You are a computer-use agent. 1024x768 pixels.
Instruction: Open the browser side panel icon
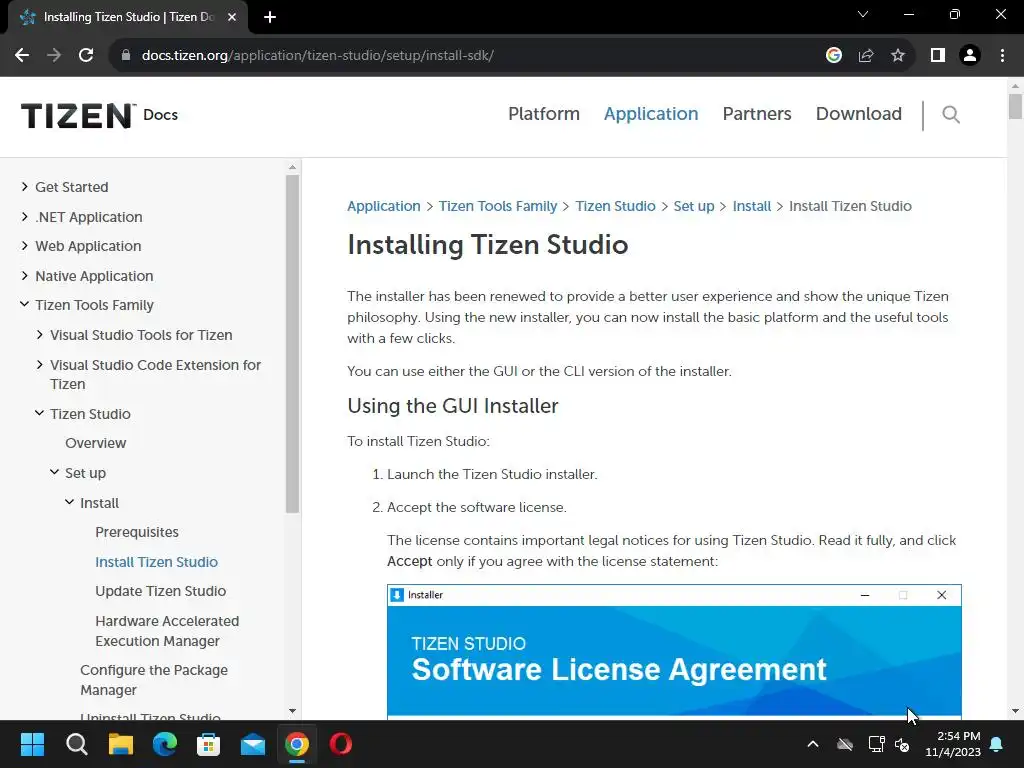tap(938, 56)
